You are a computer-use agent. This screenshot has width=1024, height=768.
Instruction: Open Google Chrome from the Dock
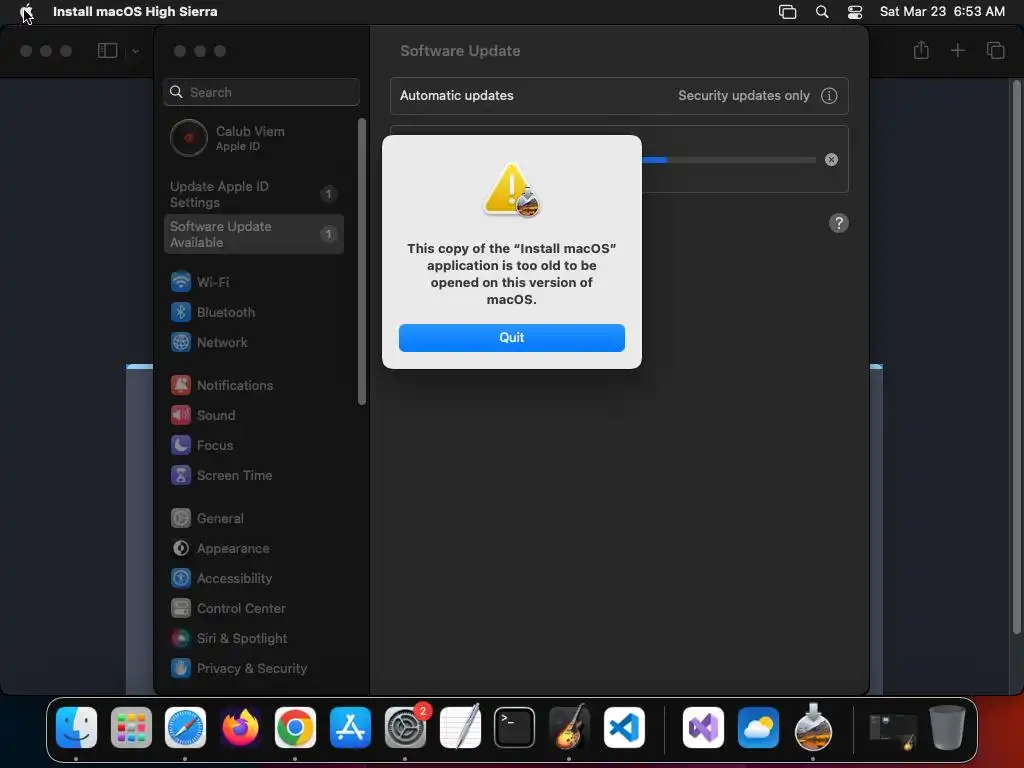click(295, 728)
